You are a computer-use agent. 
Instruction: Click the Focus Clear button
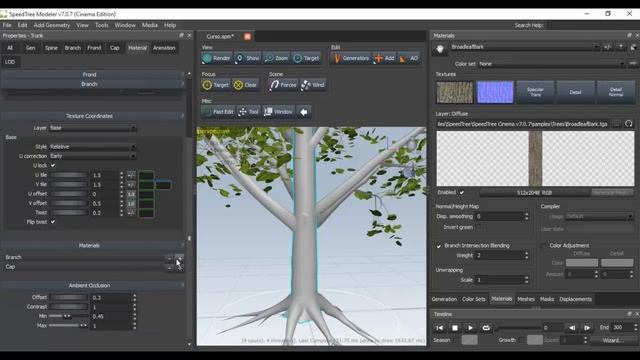(x=245, y=85)
